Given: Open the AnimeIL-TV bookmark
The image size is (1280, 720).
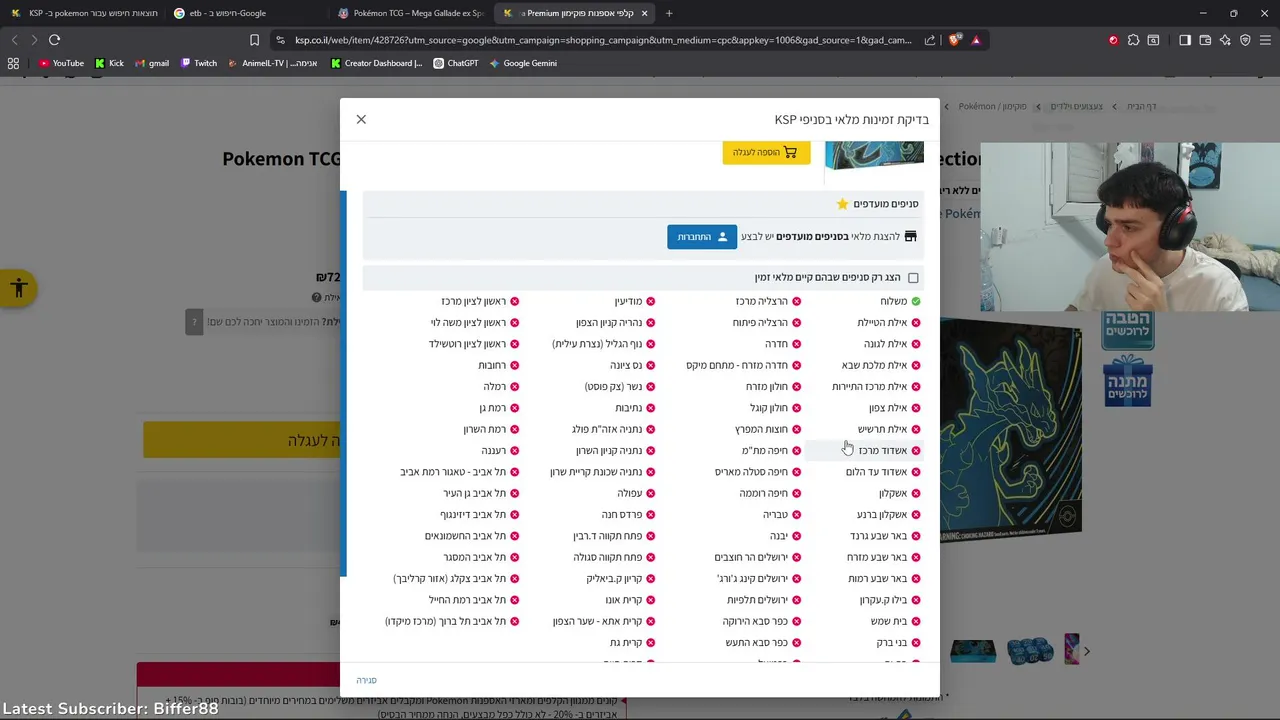Looking at the screenshot, I should tap(272, 63).
